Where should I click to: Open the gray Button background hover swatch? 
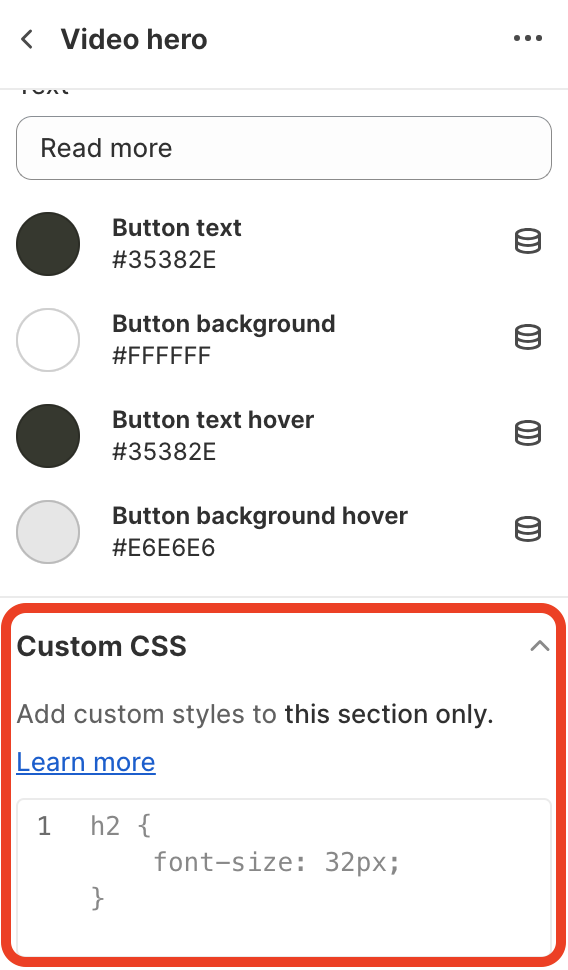pos(48,531)
